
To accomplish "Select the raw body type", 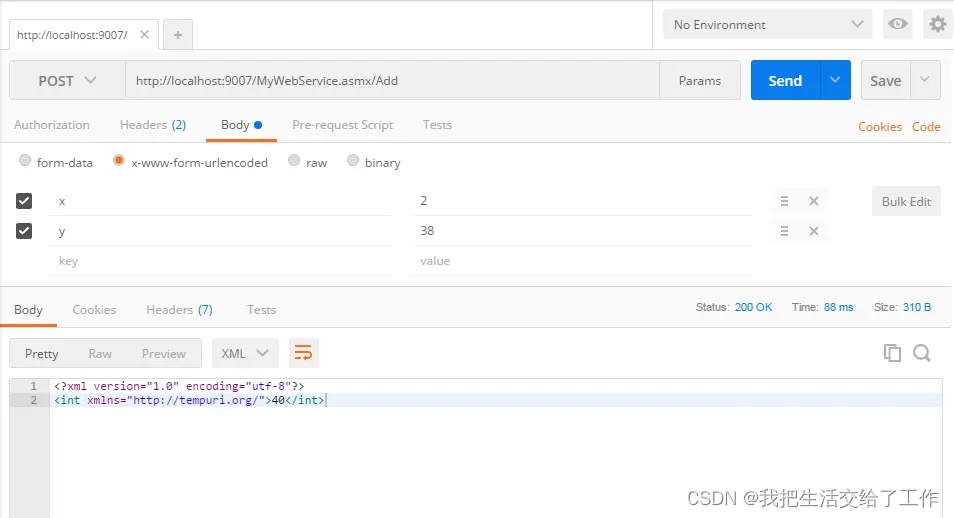I will 294,160.
